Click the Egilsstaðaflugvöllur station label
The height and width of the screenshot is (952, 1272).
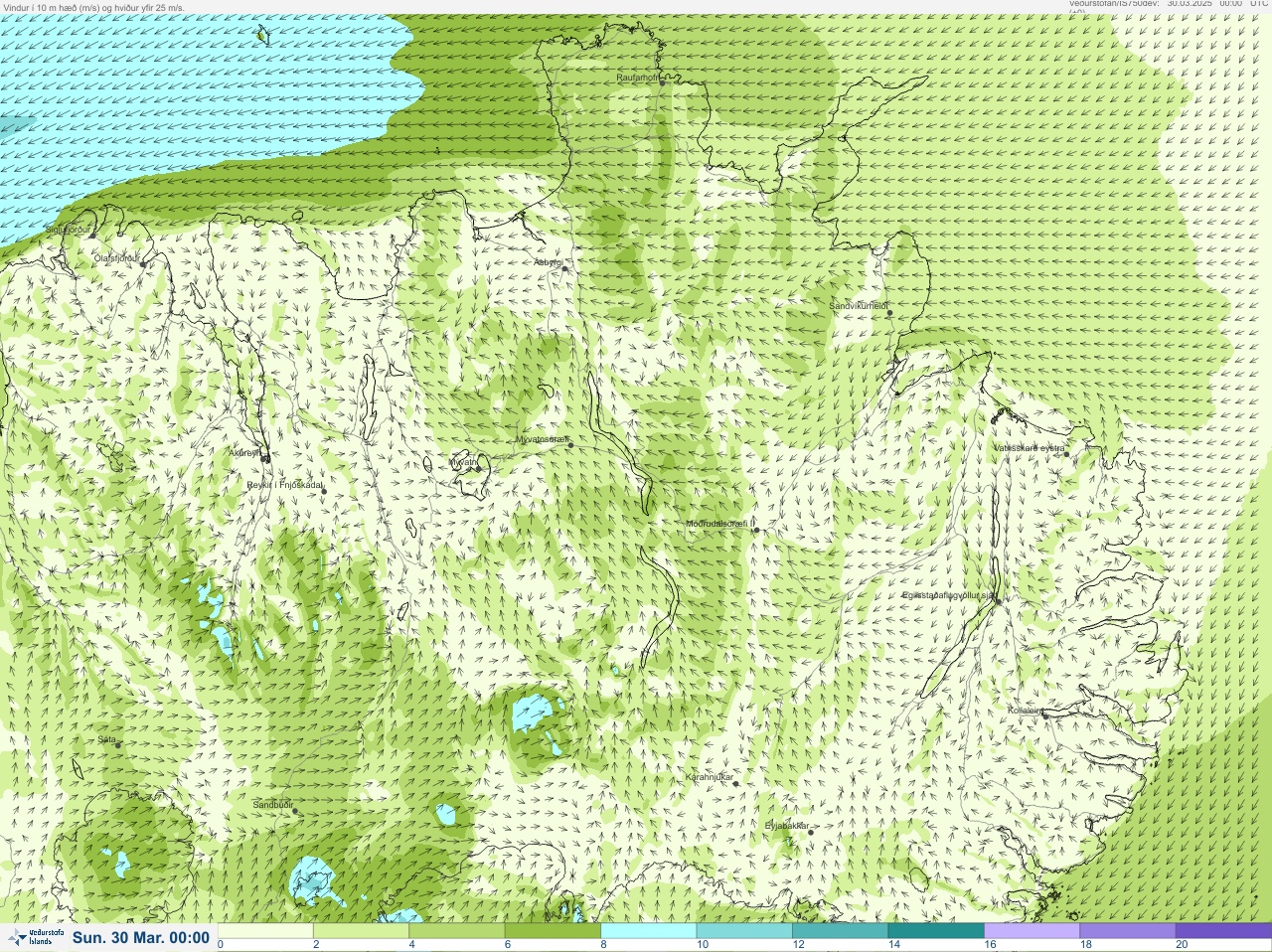point(947,594)
